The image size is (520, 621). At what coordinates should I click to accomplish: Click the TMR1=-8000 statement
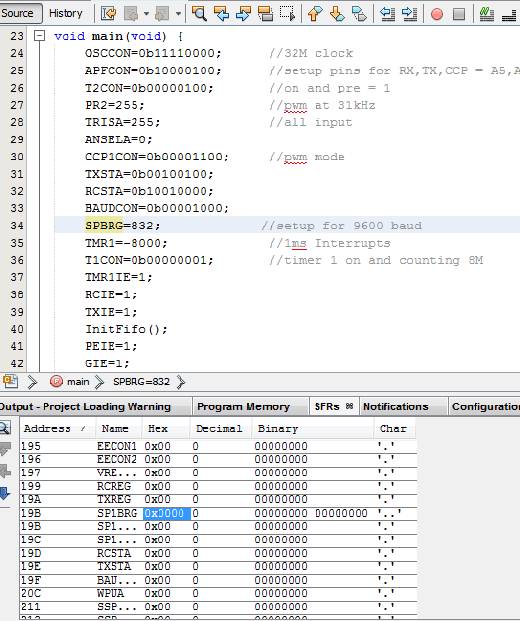point(126,243)
